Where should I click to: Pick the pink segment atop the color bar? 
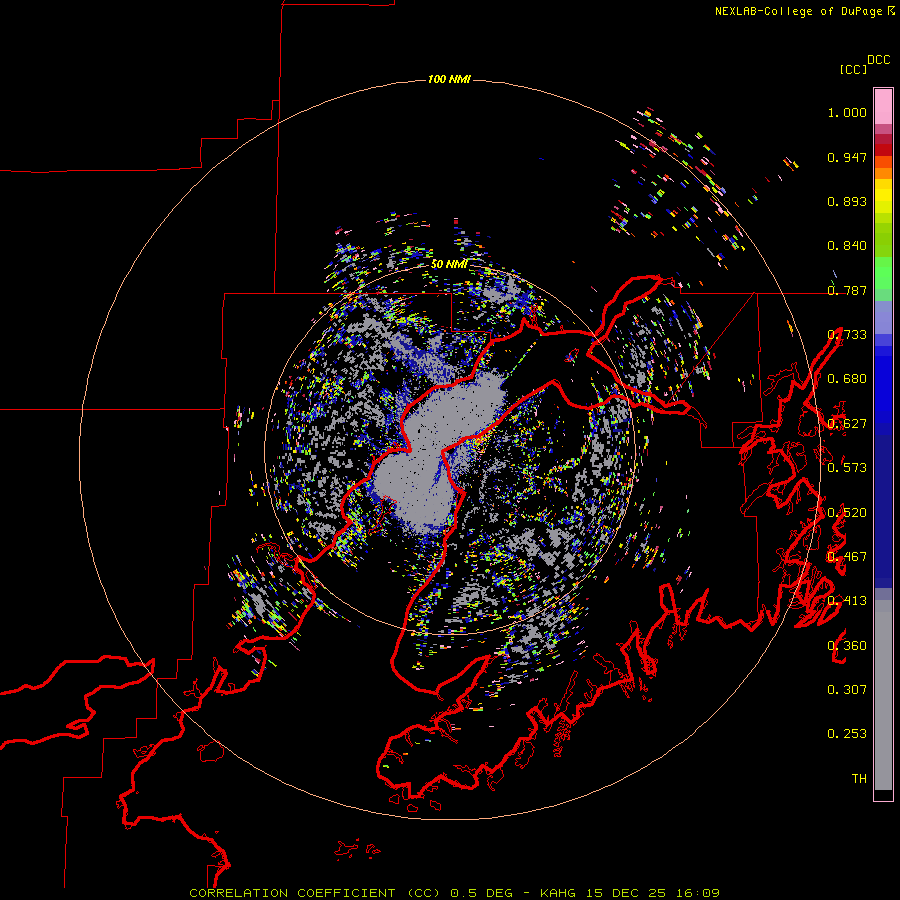tap(883, 106)
